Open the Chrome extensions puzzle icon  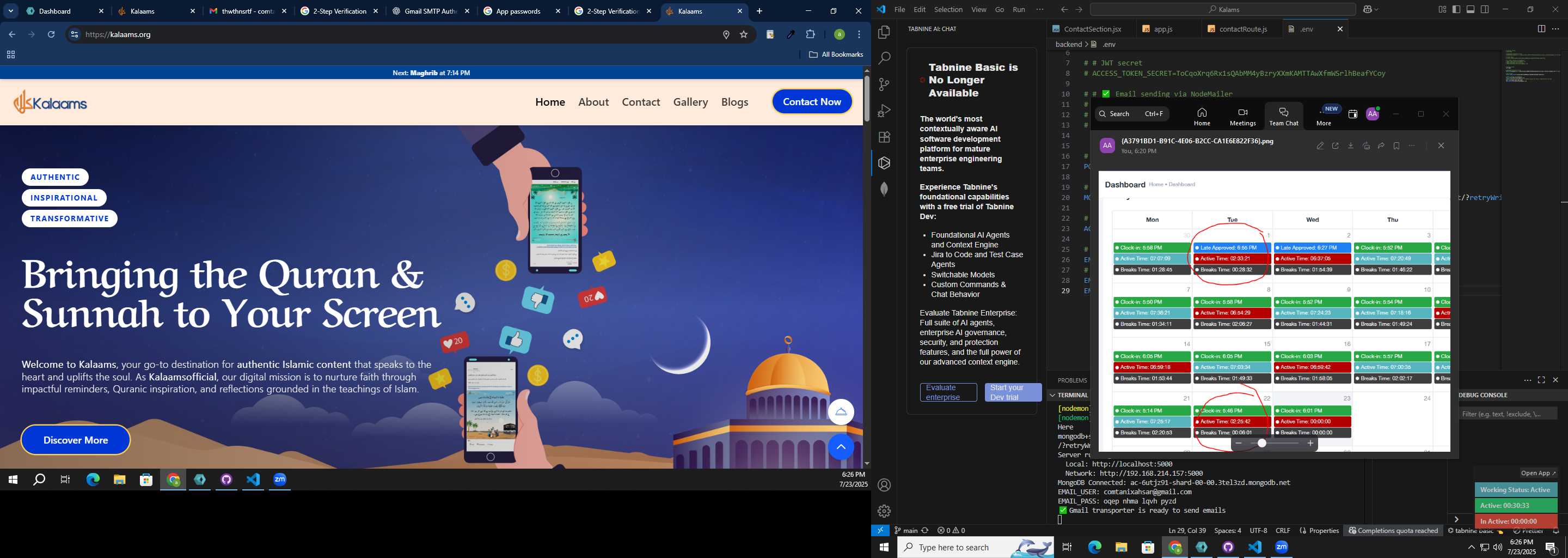[810, 35]
